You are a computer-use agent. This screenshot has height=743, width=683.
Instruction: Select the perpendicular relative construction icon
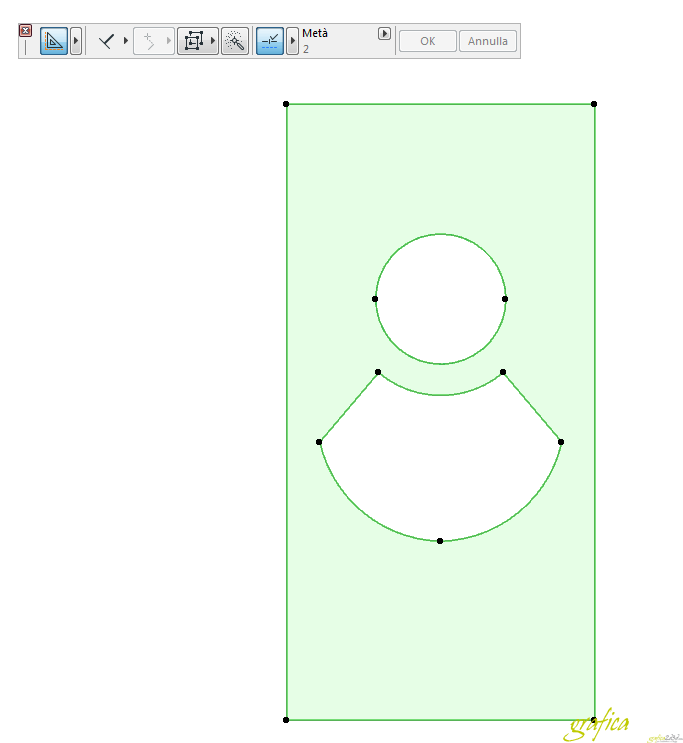pyautogui.click(x=106, y=41)
